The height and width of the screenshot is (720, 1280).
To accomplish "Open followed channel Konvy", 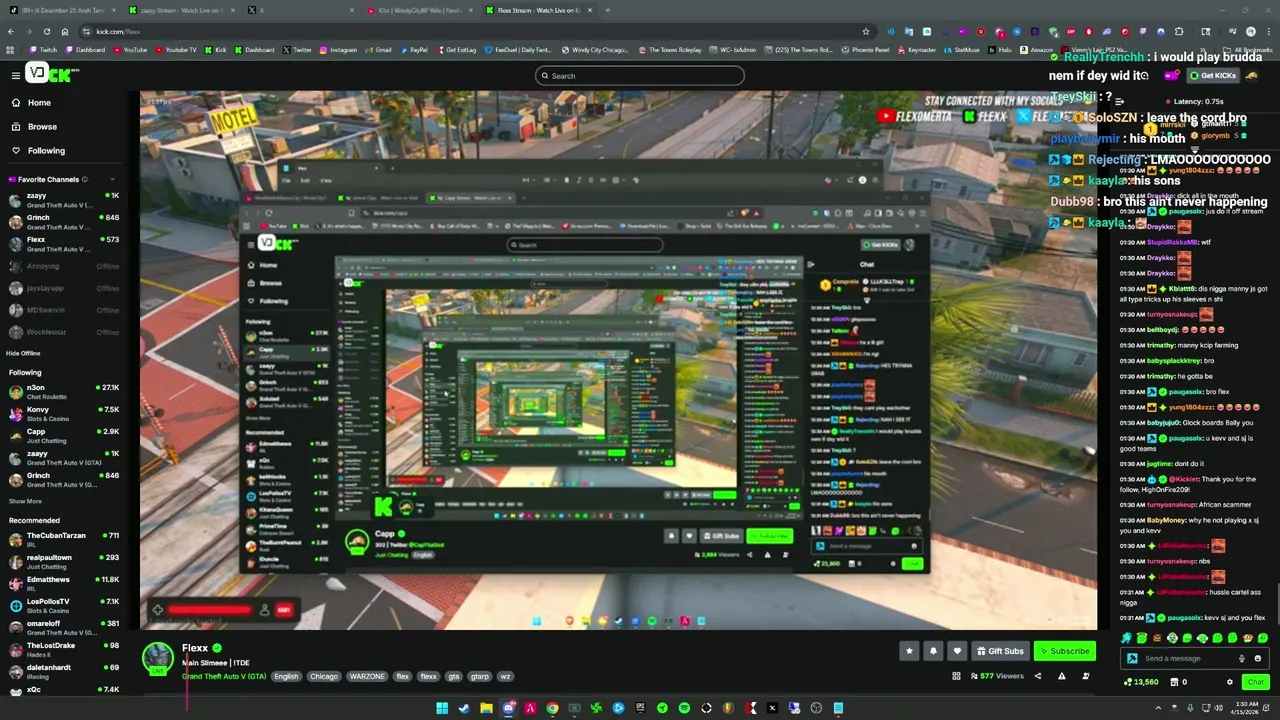I will pyautogui.click(x=64, y=413).
